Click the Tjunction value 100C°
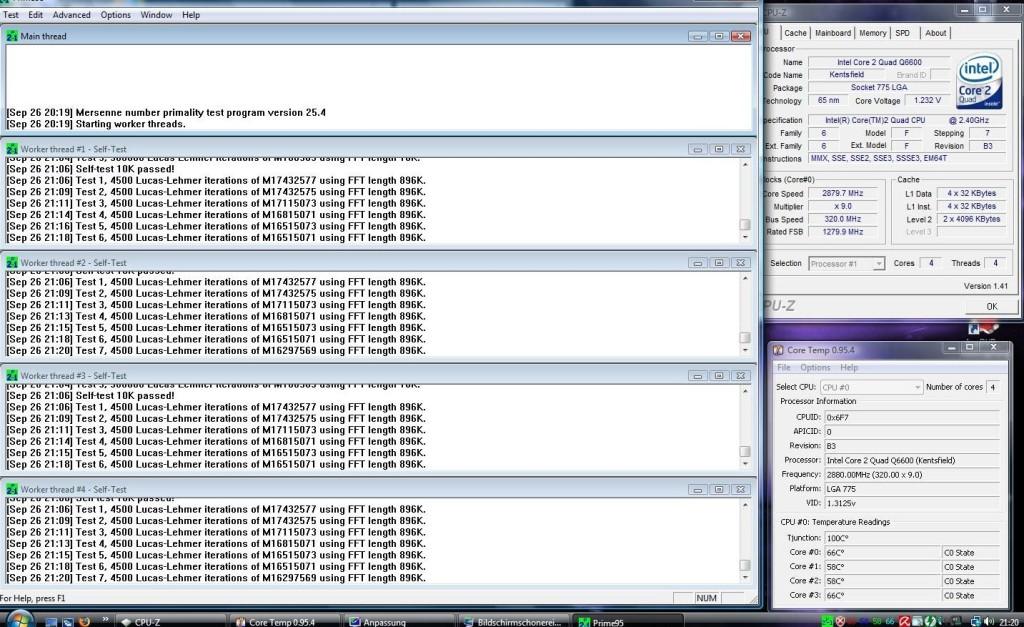This screenshot has height=627, width=1024. (x=912, y=538)
